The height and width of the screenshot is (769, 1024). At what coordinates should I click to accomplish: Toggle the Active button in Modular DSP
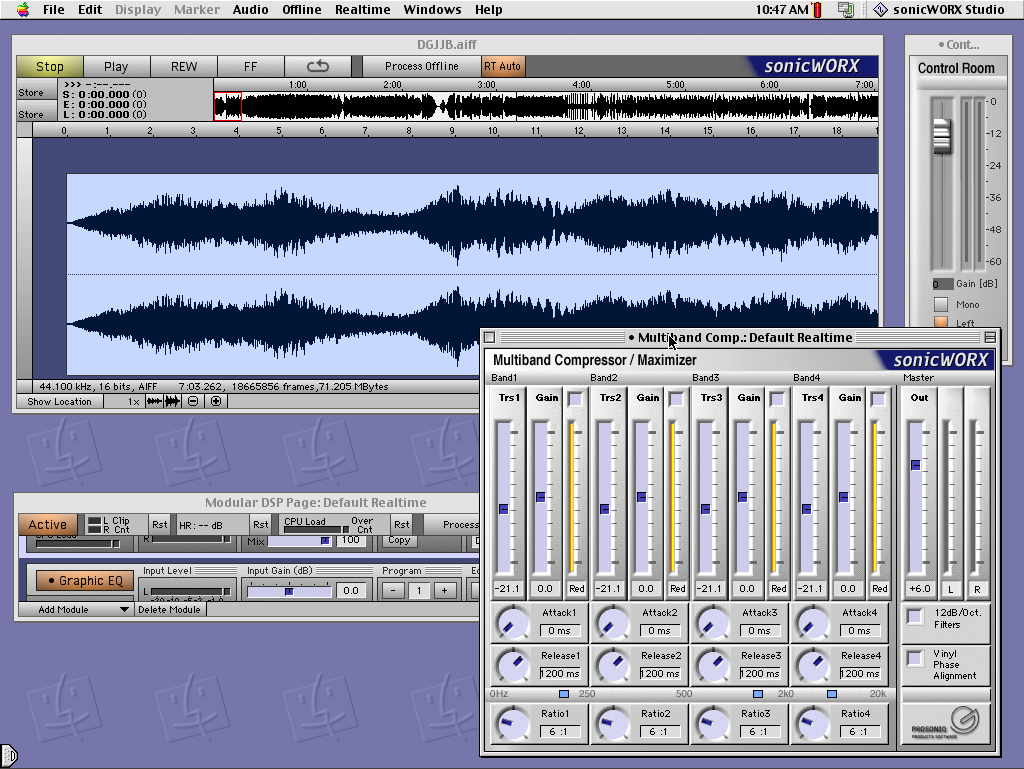point(48,524)
